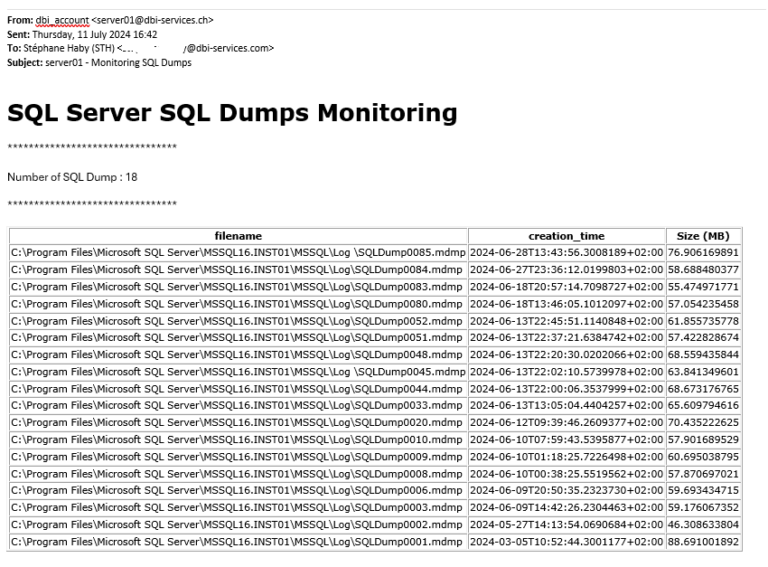The width and height of the screenshot is (768, 567).
Task: Click the size value 88.691001892
Action: click(x=704, y=542)
